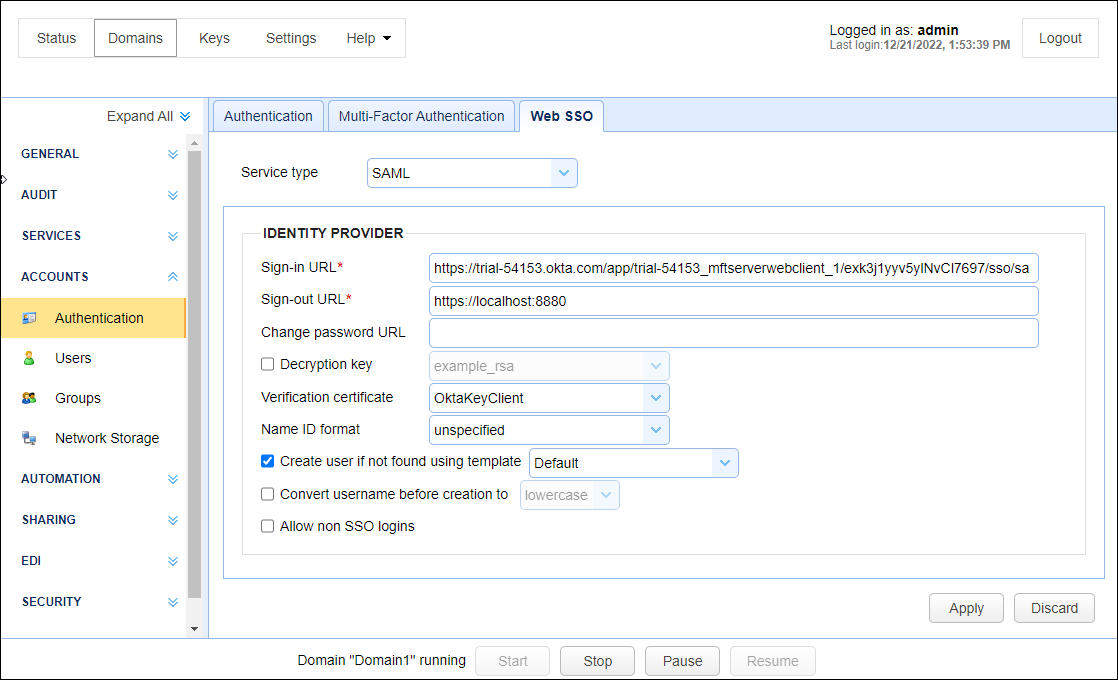1118x680 pixels.
Task: Click the Expand All double-chevron icon
Action: [x=185, y=117]
